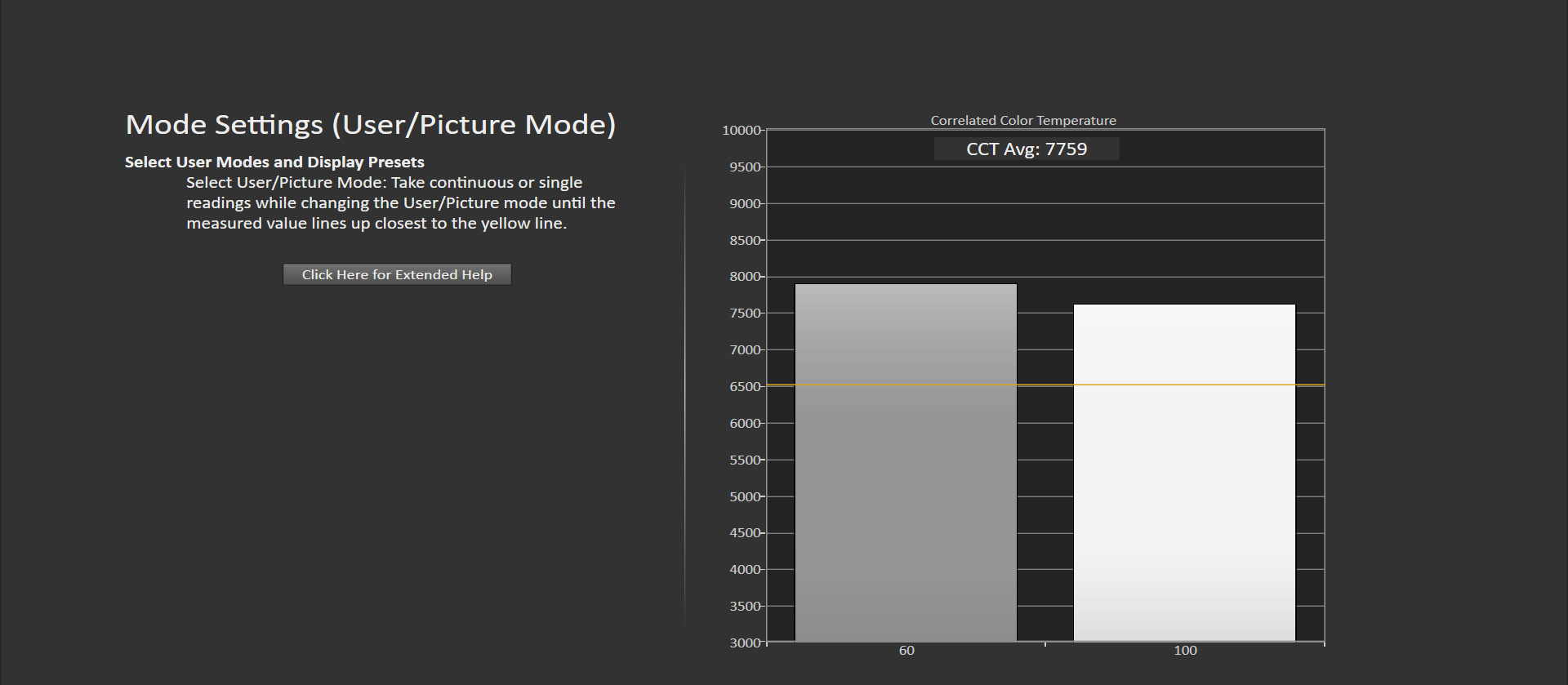This screenshot has height=685, width=1568.
Task: Click the 8000 y-axis label
Action: tap(745, 277)
